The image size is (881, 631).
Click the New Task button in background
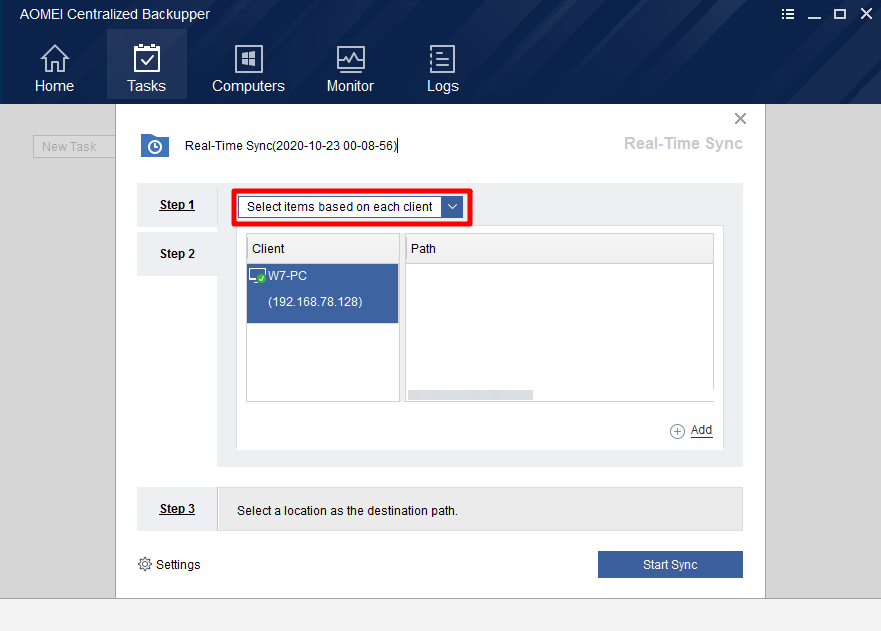point(74,147)
